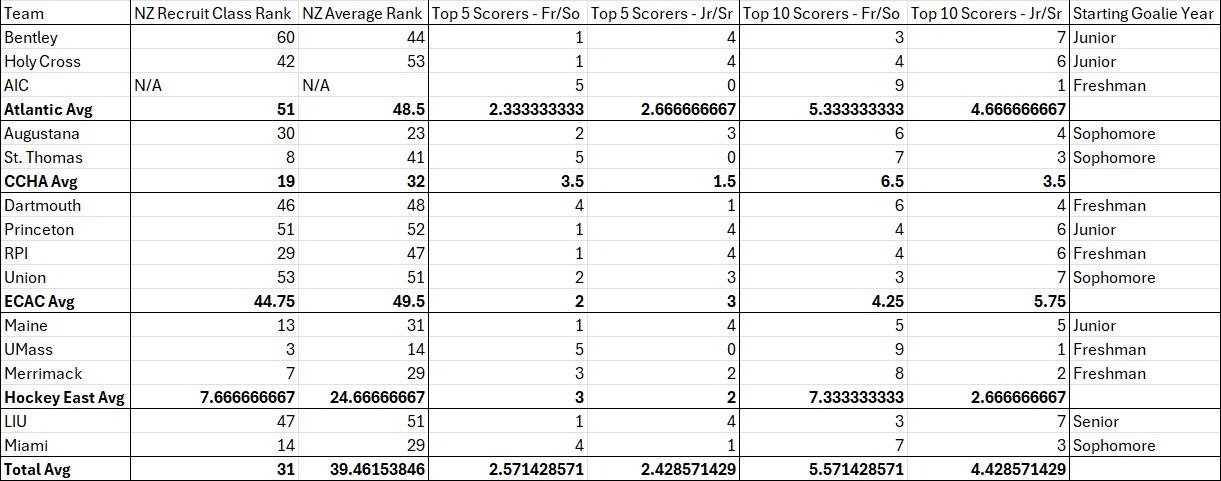The image size is (1221, 481).
Task: Select the 'Top 10 Scorers - Jr/Sr' header
Action: point(989,14)
